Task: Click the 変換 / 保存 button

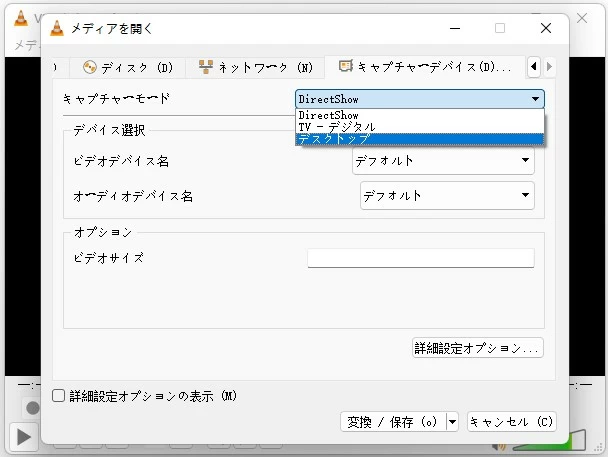Action: tap(392, 422)
